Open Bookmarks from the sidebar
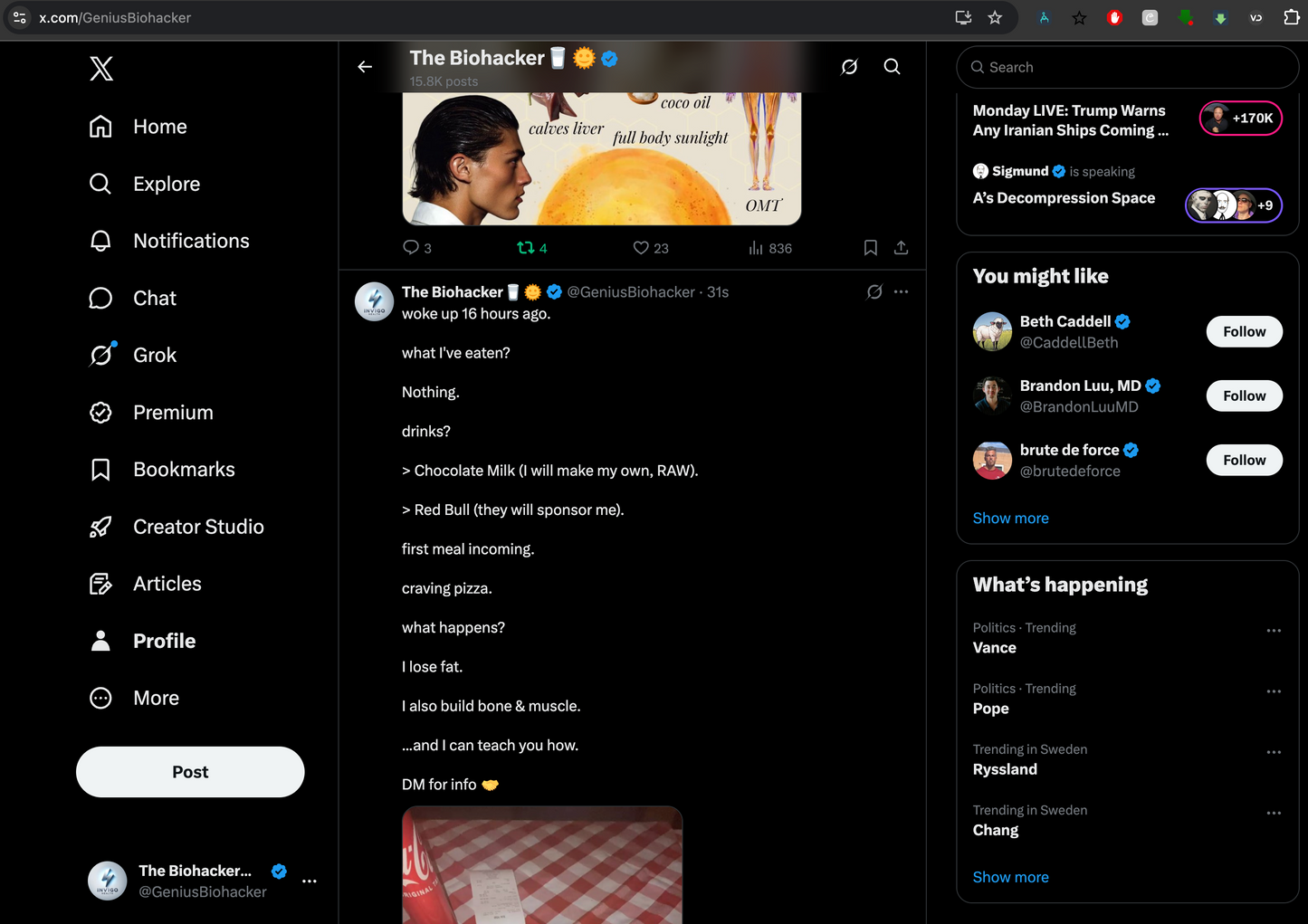Image resolution: width=1308 pixels, height=924 pixels. pos(162,469)
